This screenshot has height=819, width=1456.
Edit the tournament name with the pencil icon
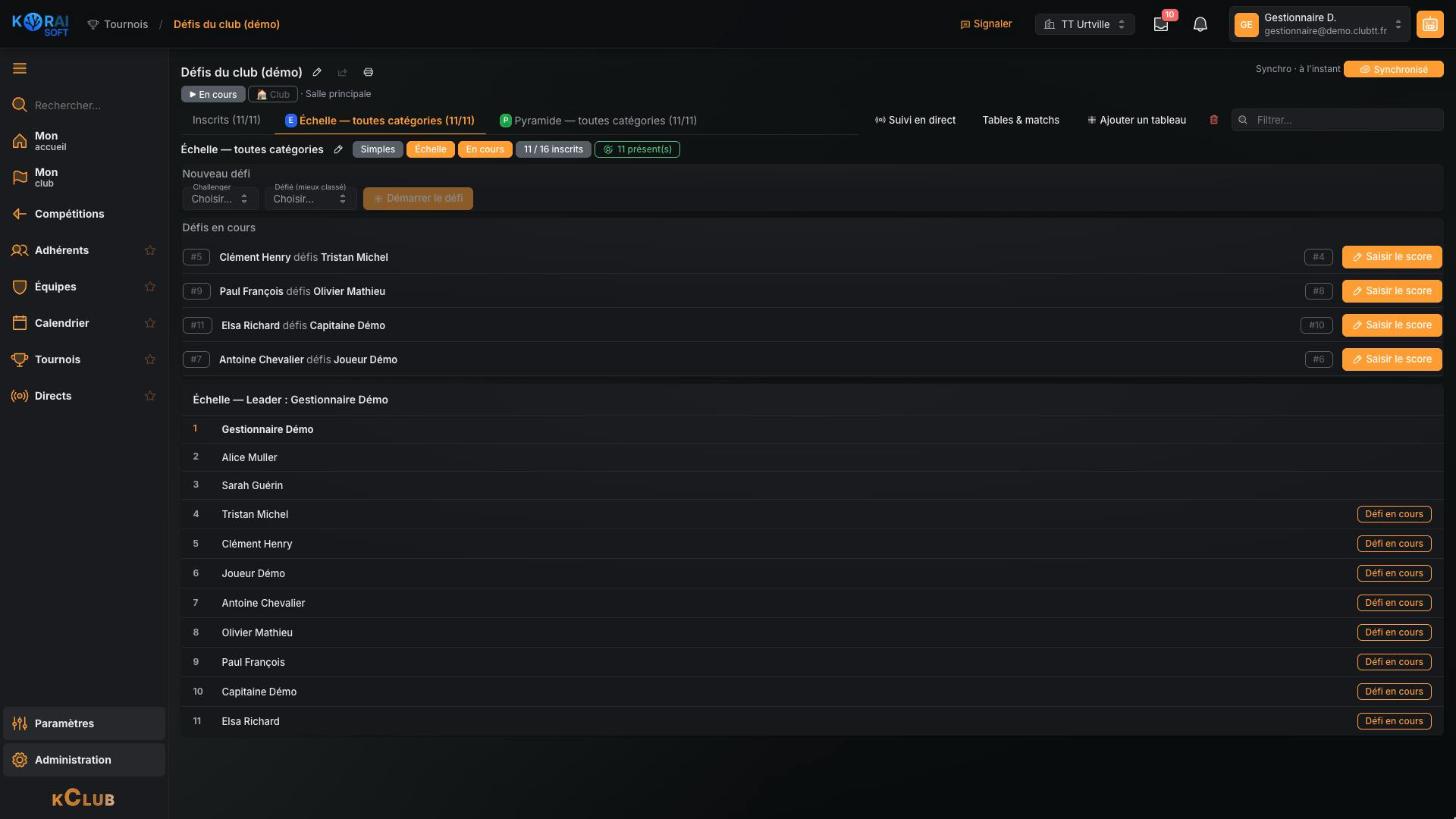point(317,72)
